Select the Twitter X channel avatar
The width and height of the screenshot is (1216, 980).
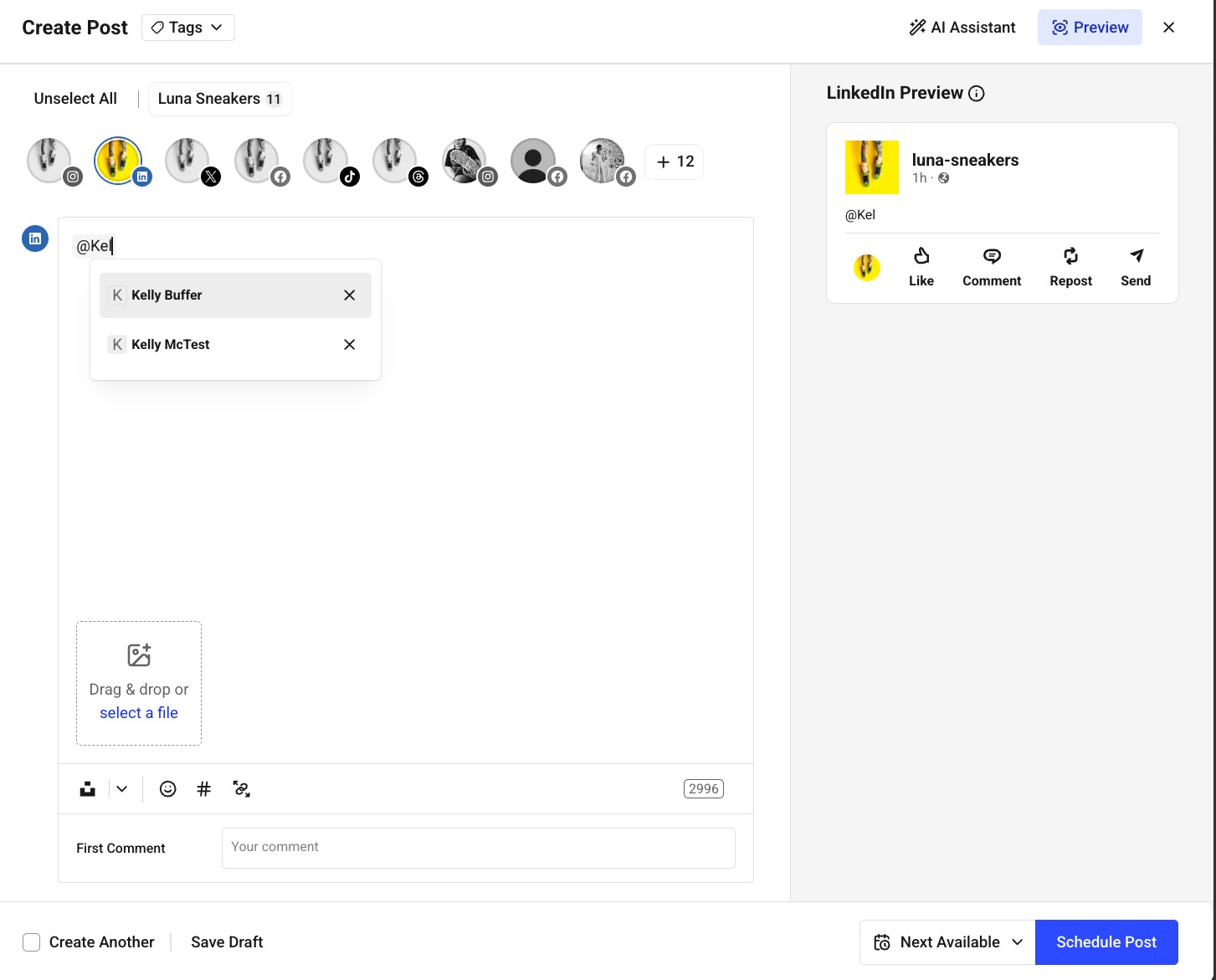187,160
